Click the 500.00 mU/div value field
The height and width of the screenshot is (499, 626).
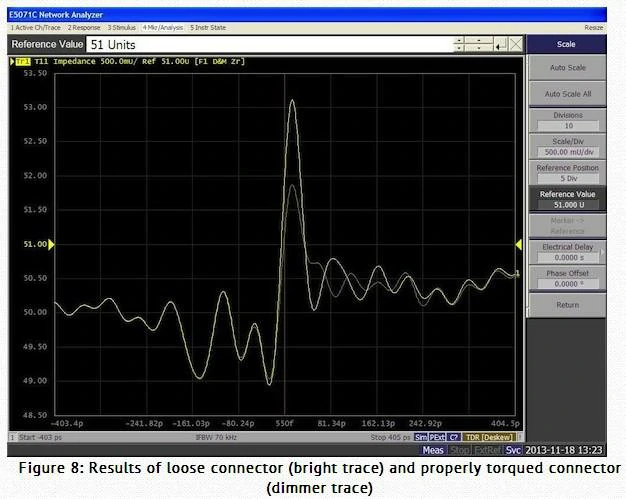pos(569,152)
